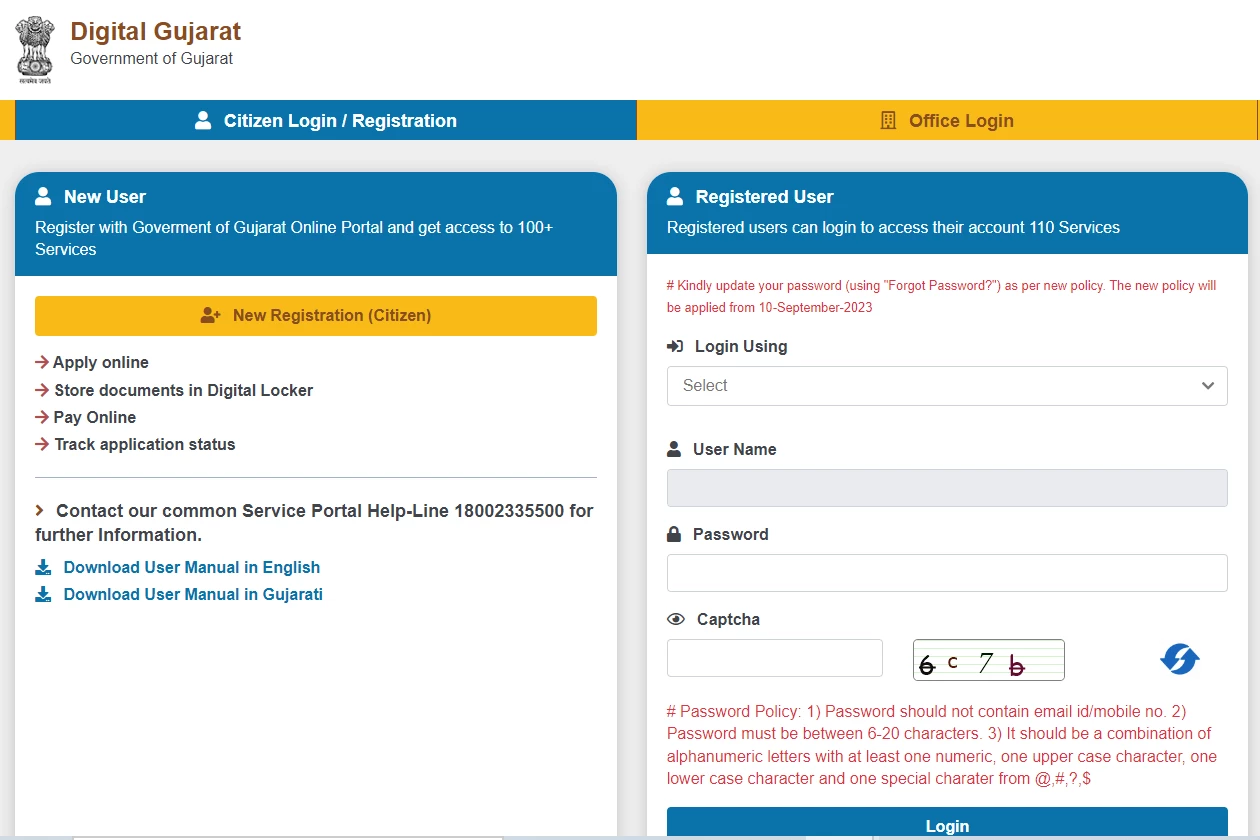
Task: Switch to Citizen Login / Registration tab
Action: [326, 121]
